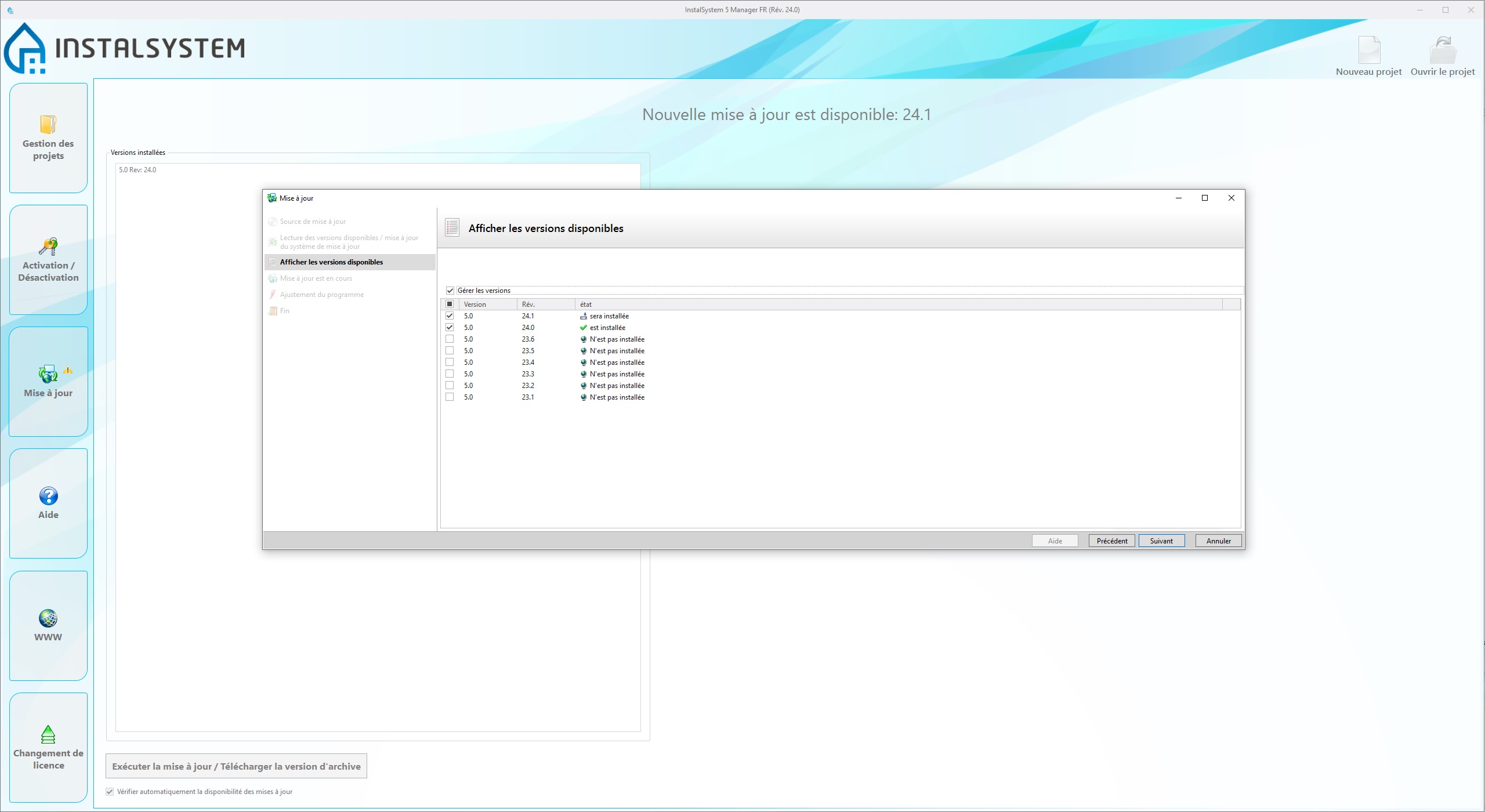Sort by the état column header
The image size is (1485, 812).
[x=899, y=304]
